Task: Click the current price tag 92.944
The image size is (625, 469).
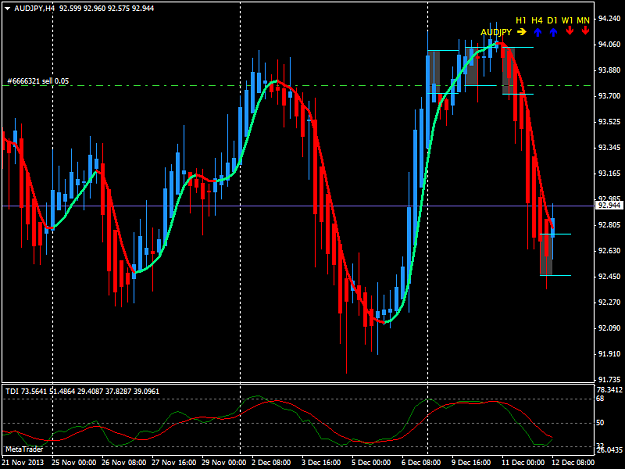Action: point(609,206)
